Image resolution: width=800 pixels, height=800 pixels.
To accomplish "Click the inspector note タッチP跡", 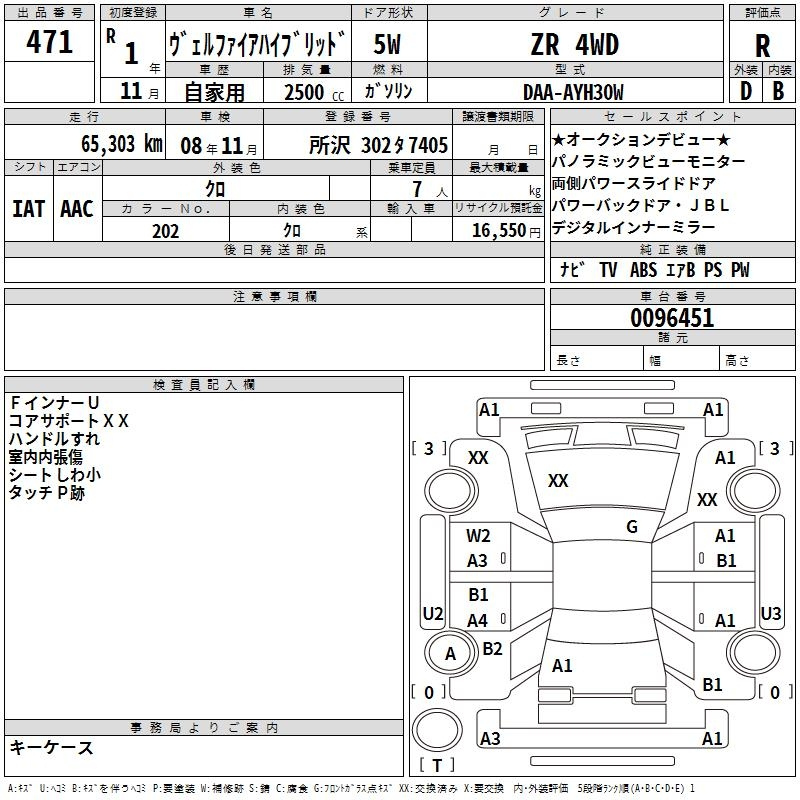I will coord(47,492).
